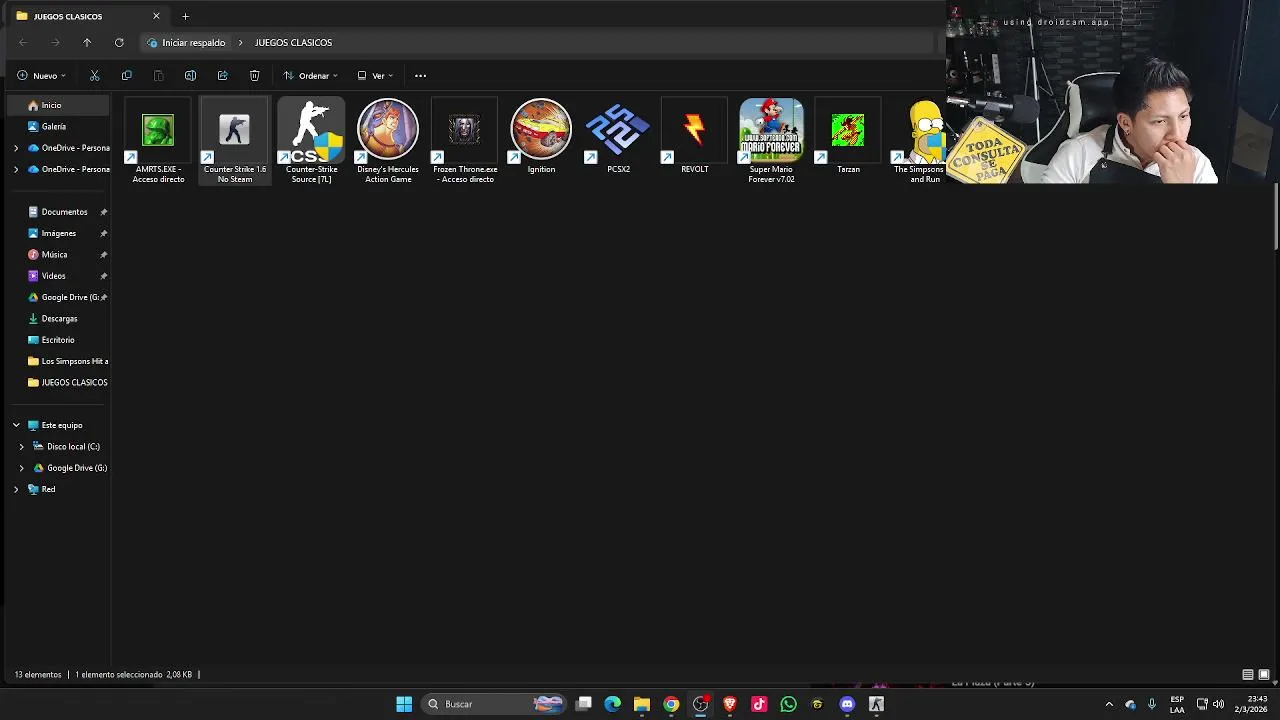This screenshot has height=720, width=1280.
Task: Open Brave browser from taskbar
Action: (730, 704)
